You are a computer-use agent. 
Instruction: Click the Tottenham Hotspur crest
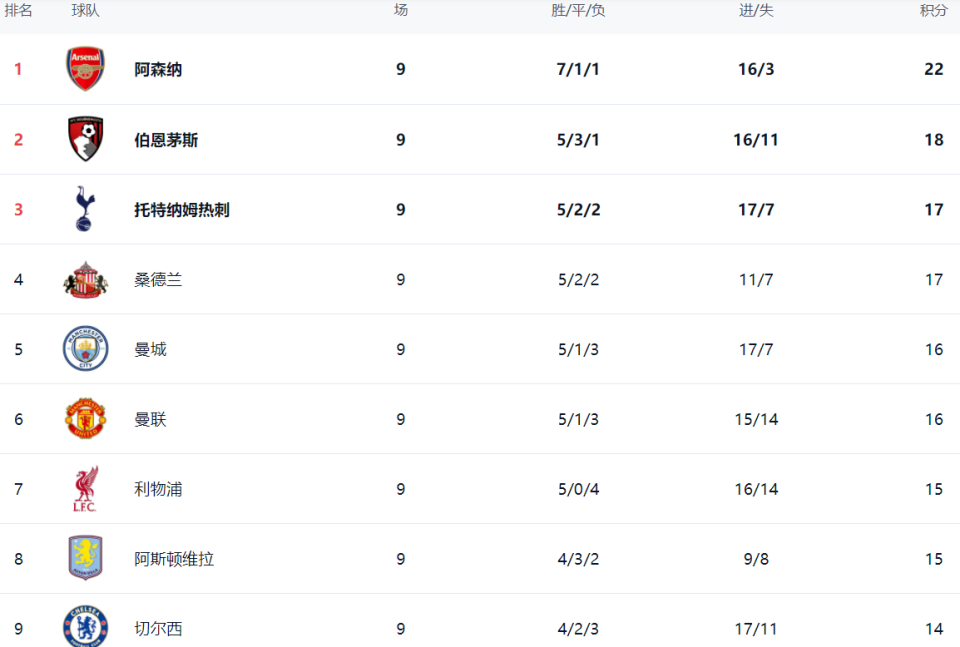click(x=85, y=209)
